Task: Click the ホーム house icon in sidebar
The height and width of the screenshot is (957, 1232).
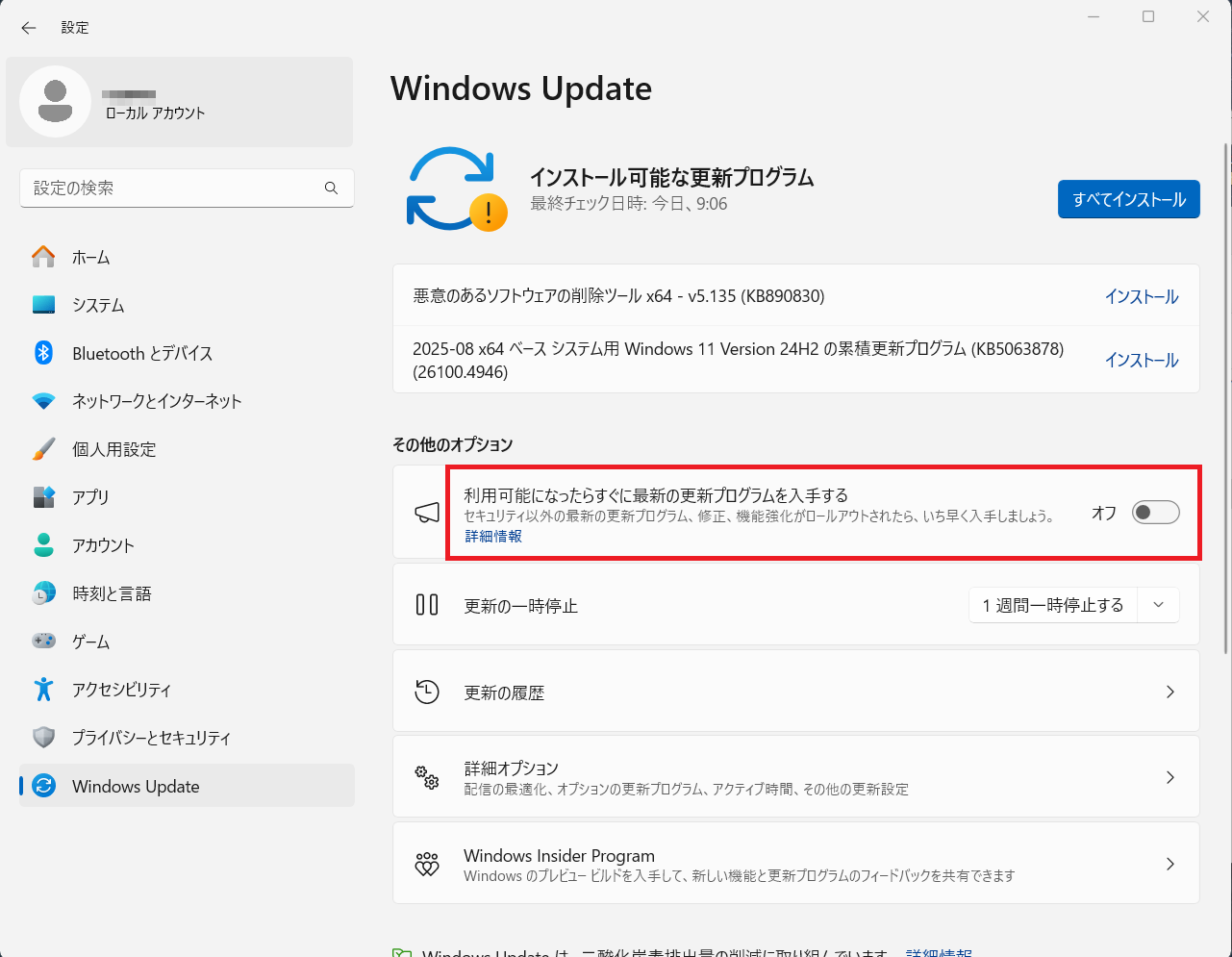Action: coord(43,257)
